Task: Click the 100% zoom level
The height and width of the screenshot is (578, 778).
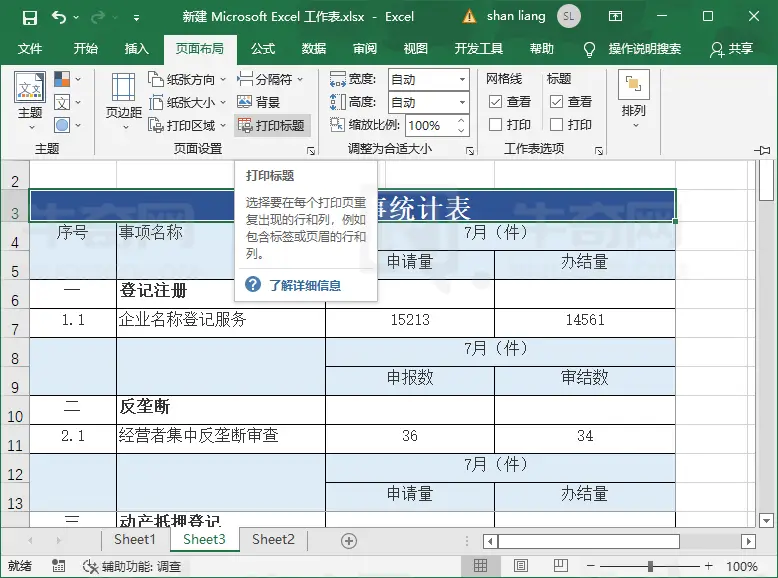Action: 742,566
